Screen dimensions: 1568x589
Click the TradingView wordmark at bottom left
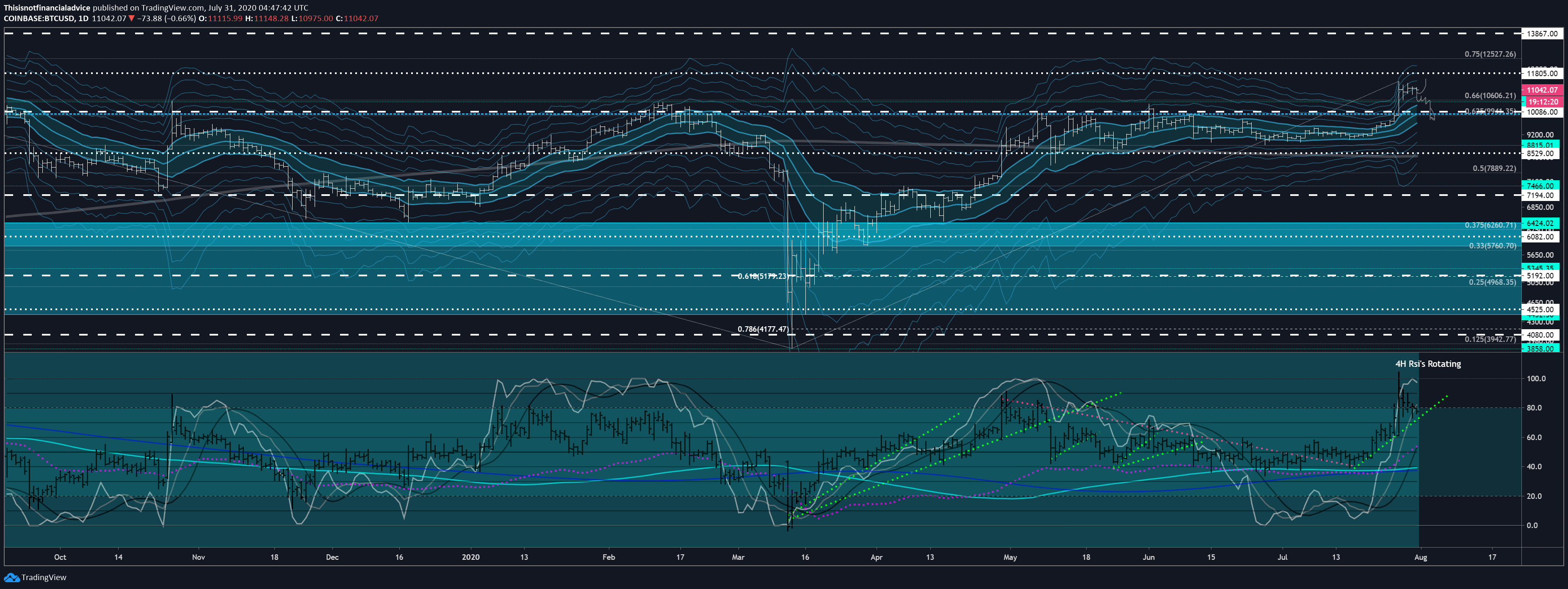point(44,578)
